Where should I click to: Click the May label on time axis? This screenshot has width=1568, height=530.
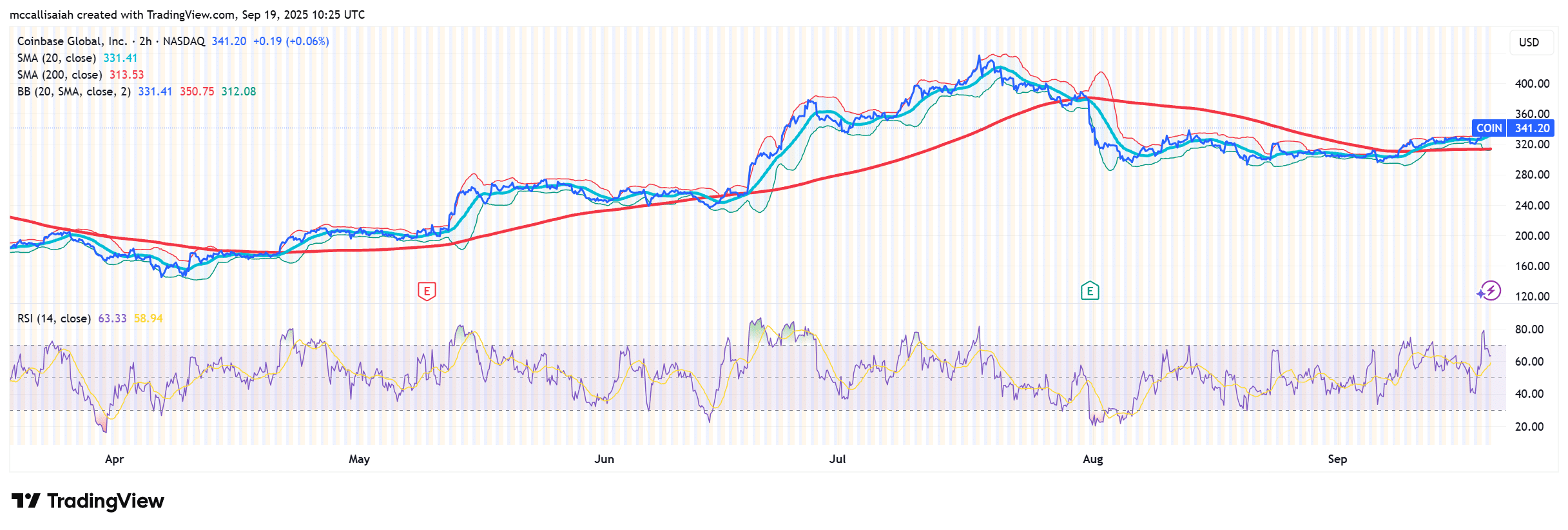coord(359,459)
